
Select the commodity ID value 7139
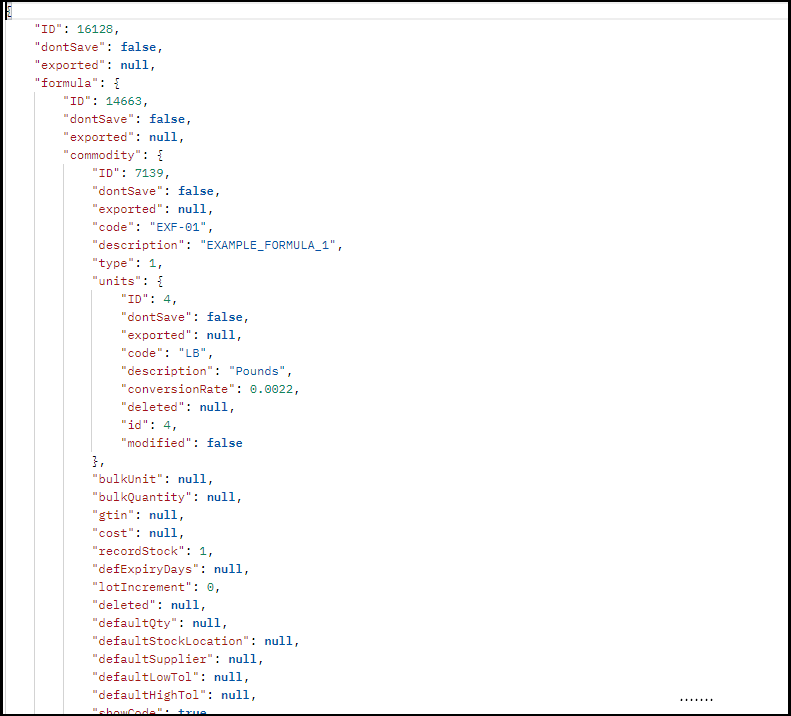pyautogui.click(x=152, y=173)
